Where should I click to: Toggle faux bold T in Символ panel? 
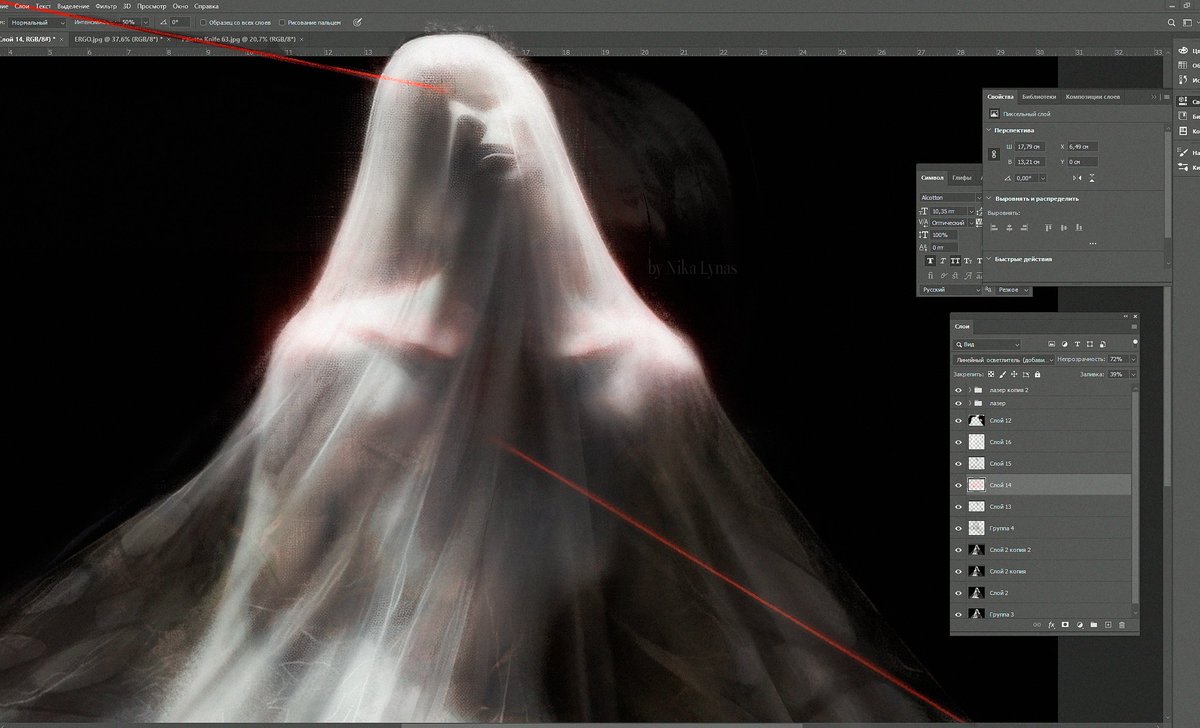point(930,261)
